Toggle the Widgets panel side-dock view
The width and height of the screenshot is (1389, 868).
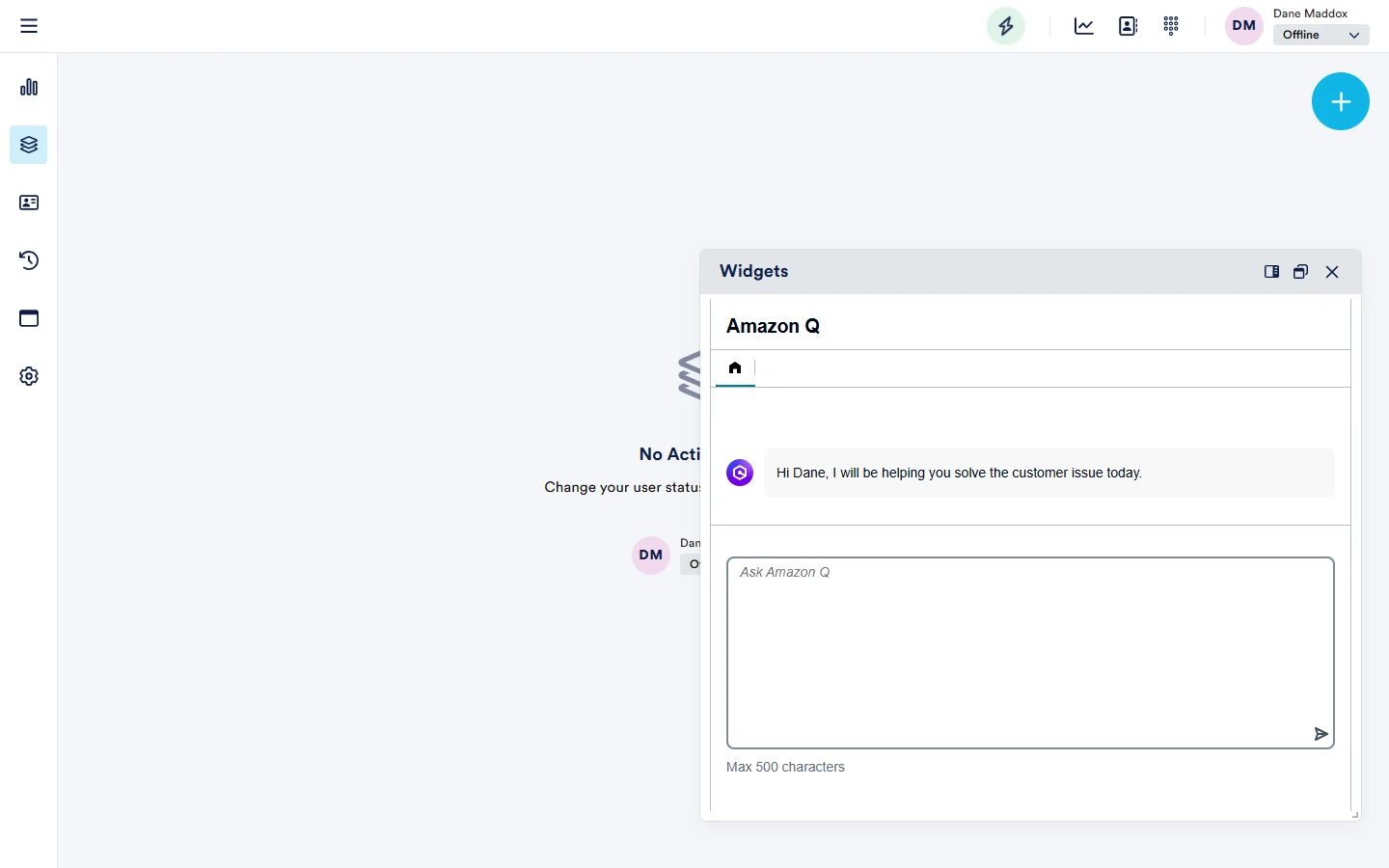coord(1271,272)
